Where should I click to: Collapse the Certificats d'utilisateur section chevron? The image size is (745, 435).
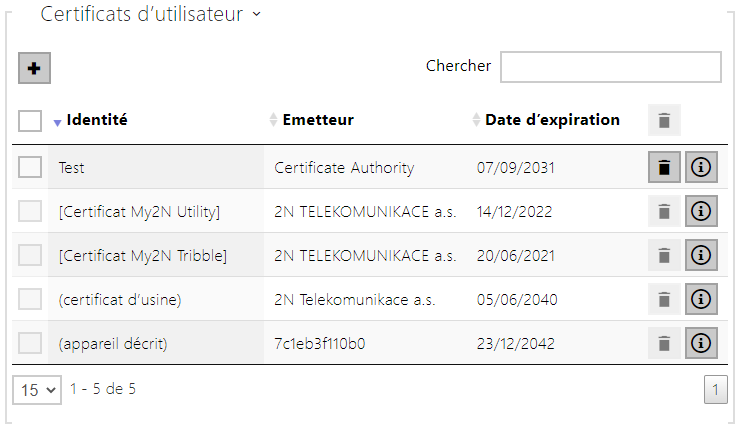257,14
